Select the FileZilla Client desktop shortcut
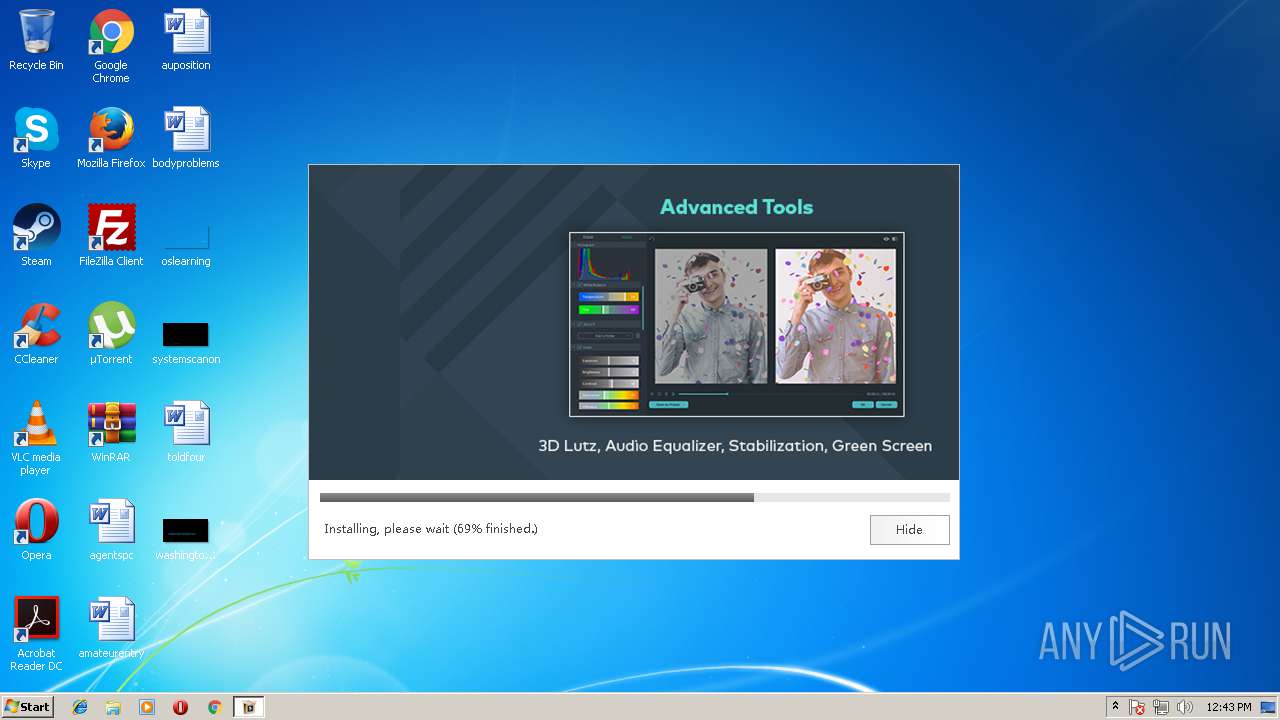1280x720 pixels. pos(111,236)
